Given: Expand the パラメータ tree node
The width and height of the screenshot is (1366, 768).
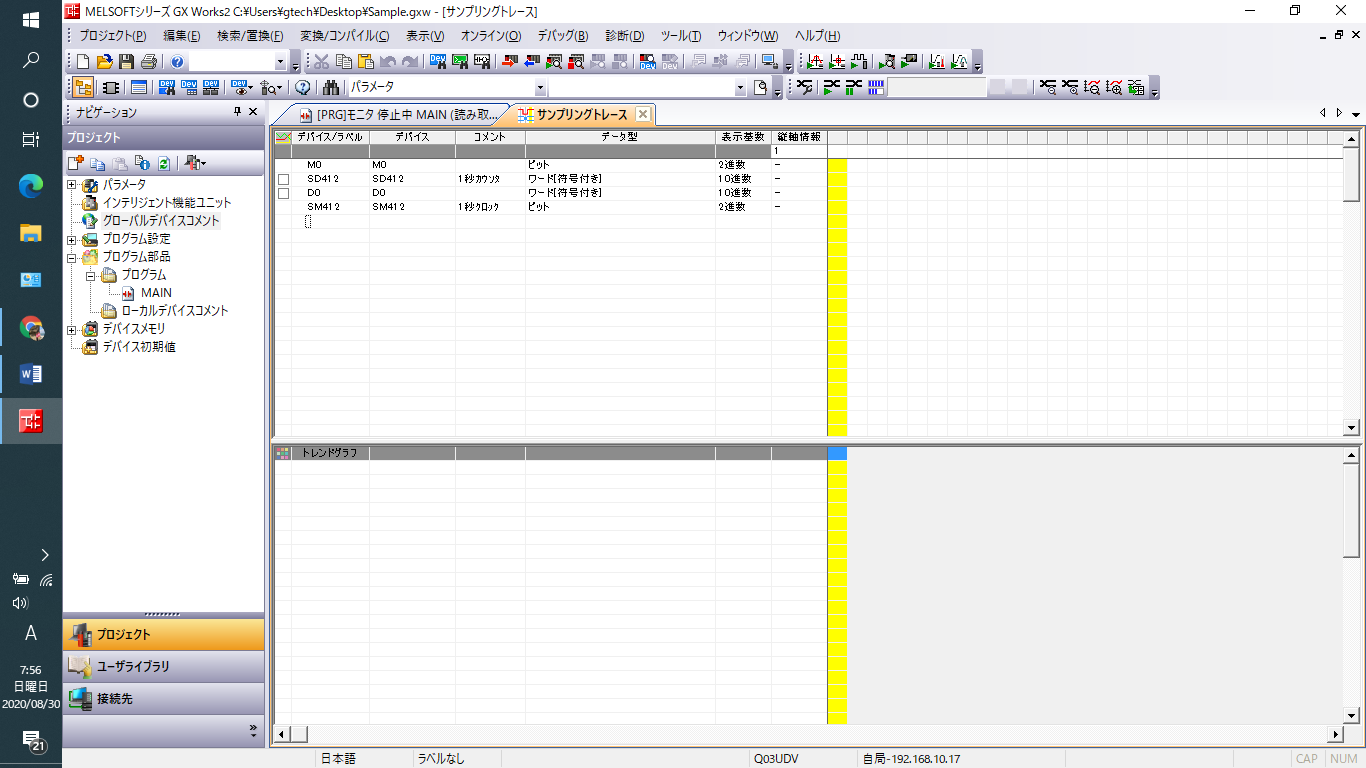Looking at the screenshot, I should coord(71,185).
